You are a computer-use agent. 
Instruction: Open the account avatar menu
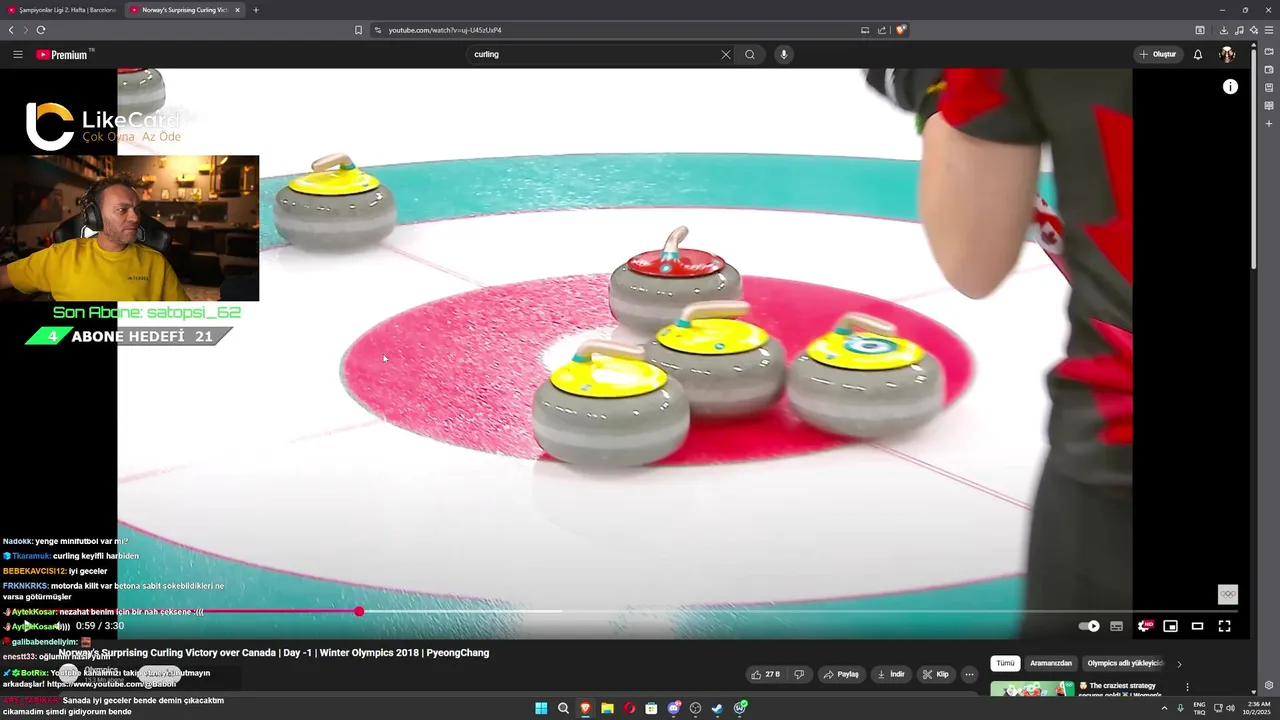tap(1227, 54)
